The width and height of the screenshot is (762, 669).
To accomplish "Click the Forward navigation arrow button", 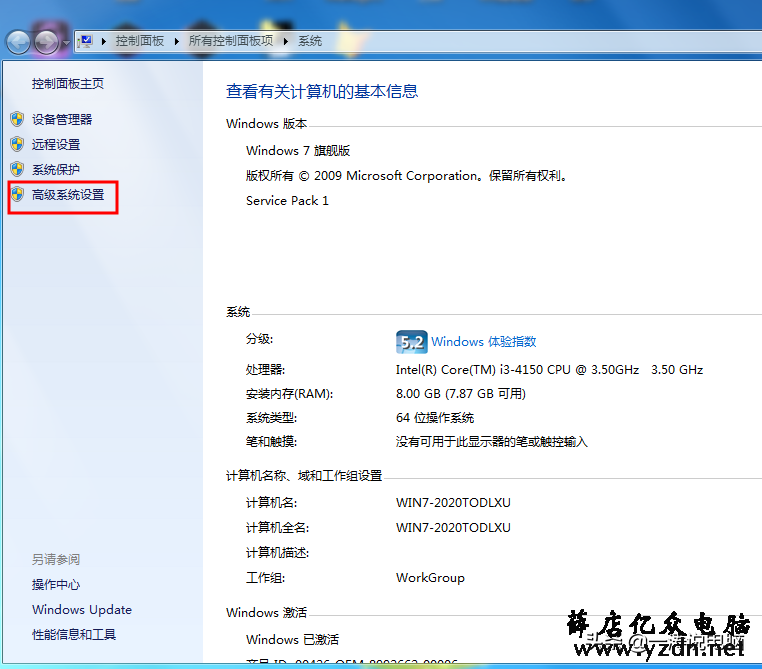I will (47, 42).
